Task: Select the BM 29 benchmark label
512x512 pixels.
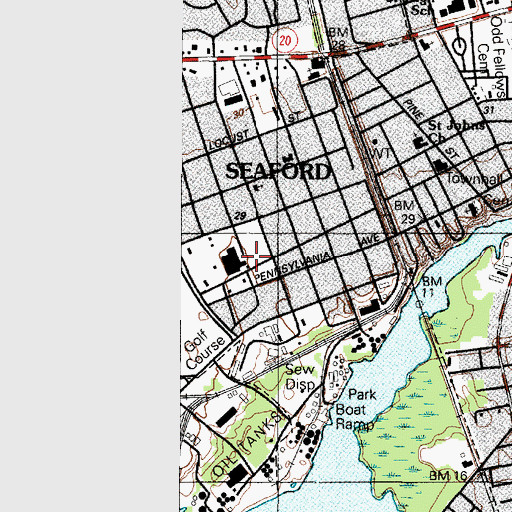Action: coord(405,212)
